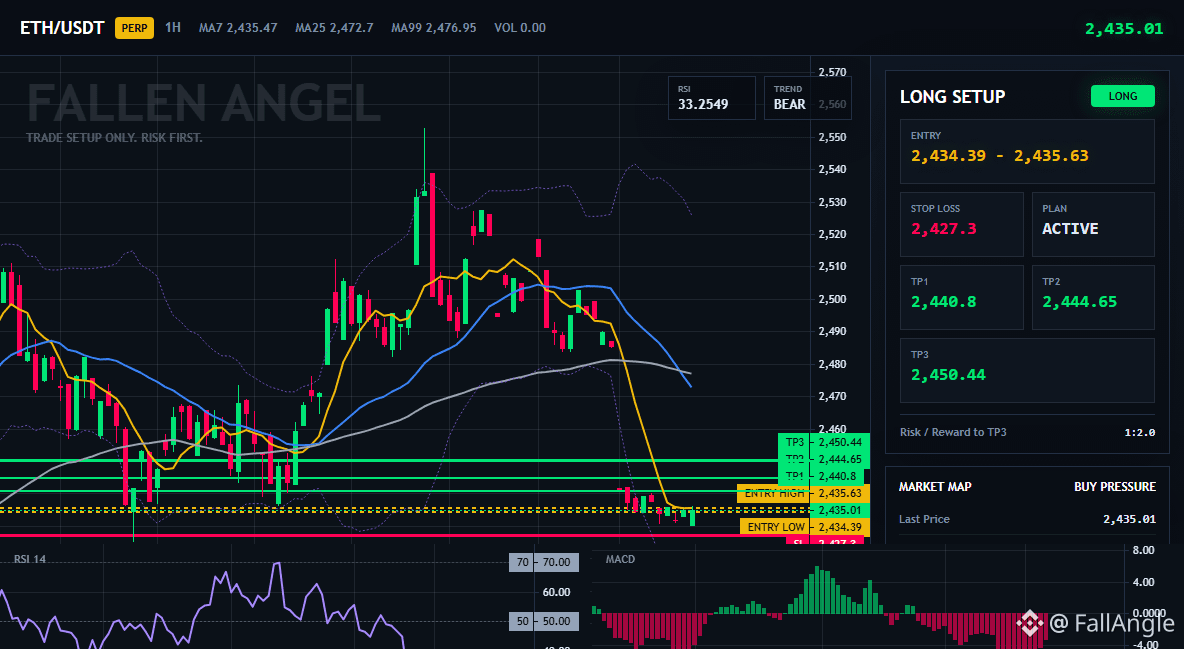Click the Last Price value 2,435.01
Image resolution: width=1184 pixels, height=649 pixels.
click(x=1129, y=519)
